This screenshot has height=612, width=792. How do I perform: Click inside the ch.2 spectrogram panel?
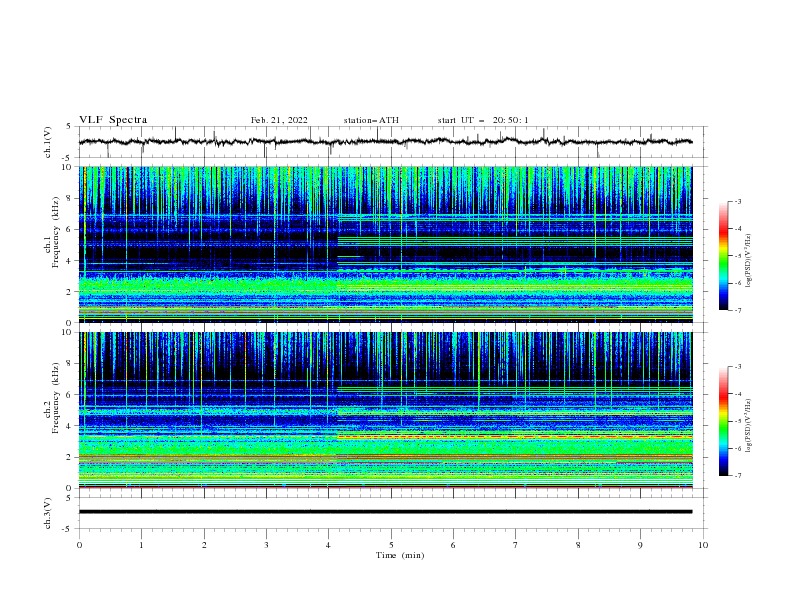385,410
